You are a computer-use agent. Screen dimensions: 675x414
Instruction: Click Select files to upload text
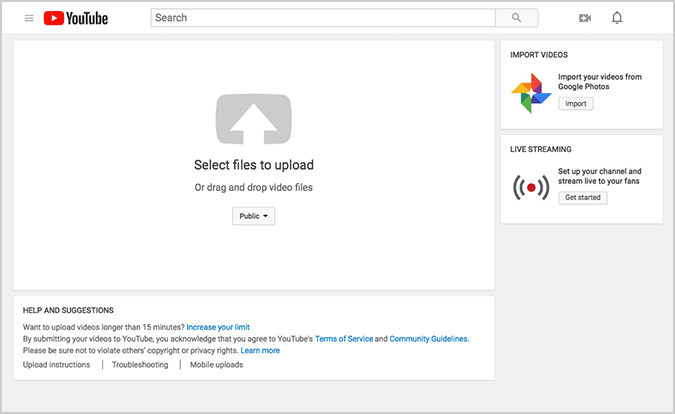[254, 165]
